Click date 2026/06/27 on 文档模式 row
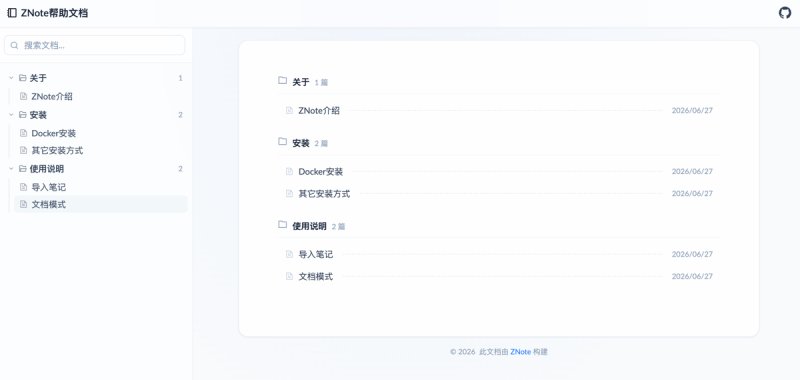 point(692,276)
